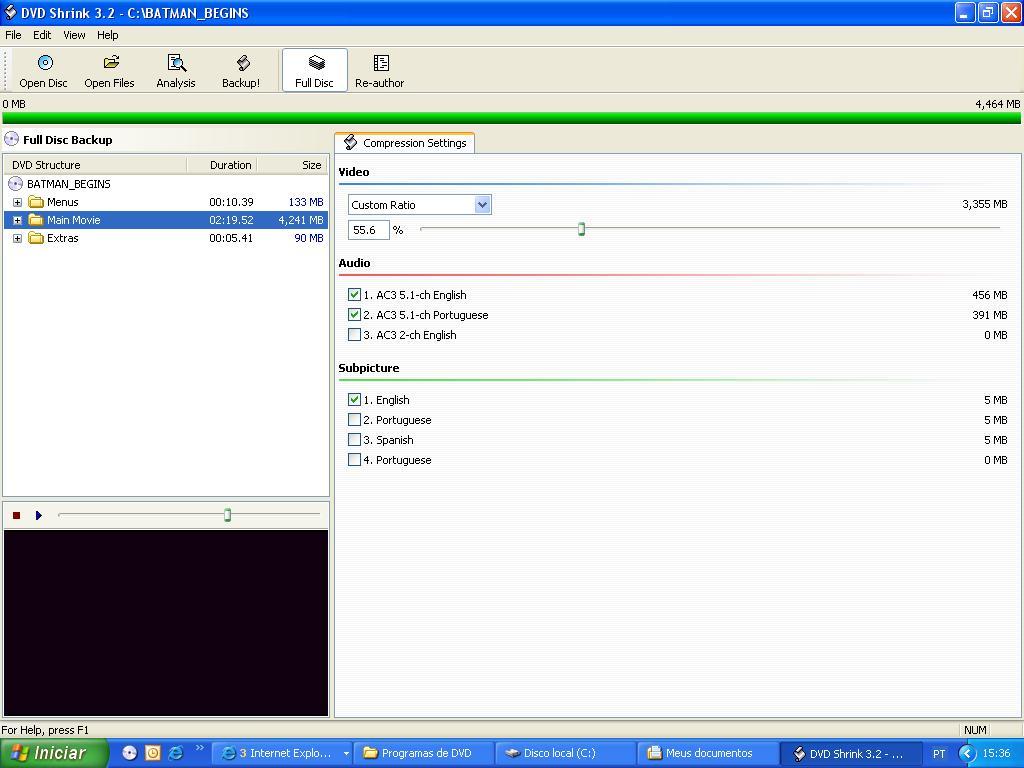Select the Menus folder icon
The image size is (1024, 768).
36,202
